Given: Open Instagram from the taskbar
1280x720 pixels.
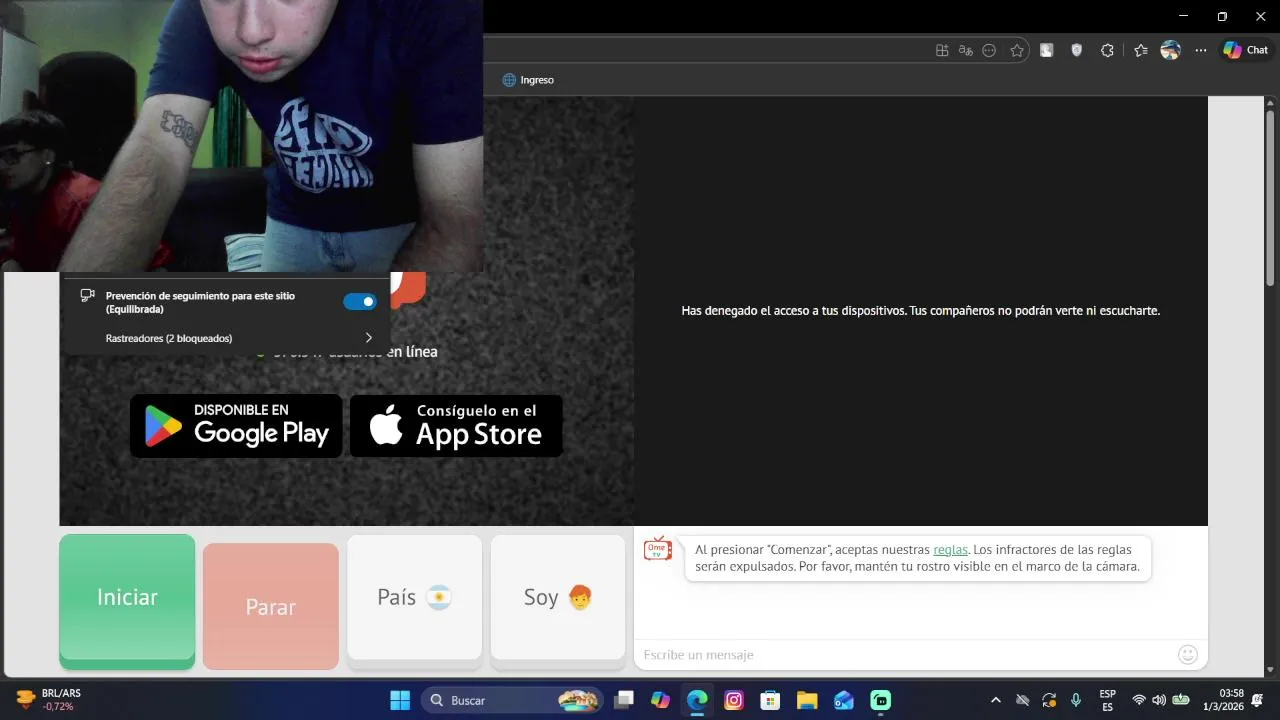Looking at the screenshot, I should click(x=734, y=700).
